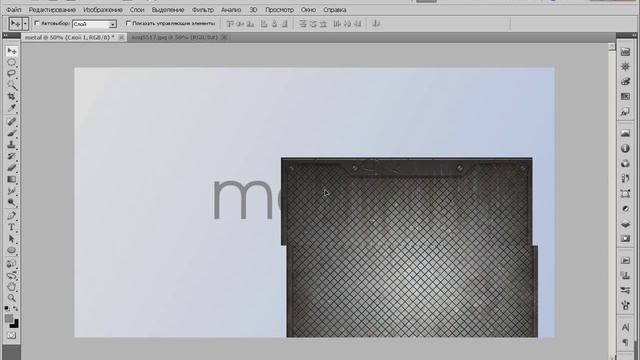Align top edges of layers

(x=230, y=24)
